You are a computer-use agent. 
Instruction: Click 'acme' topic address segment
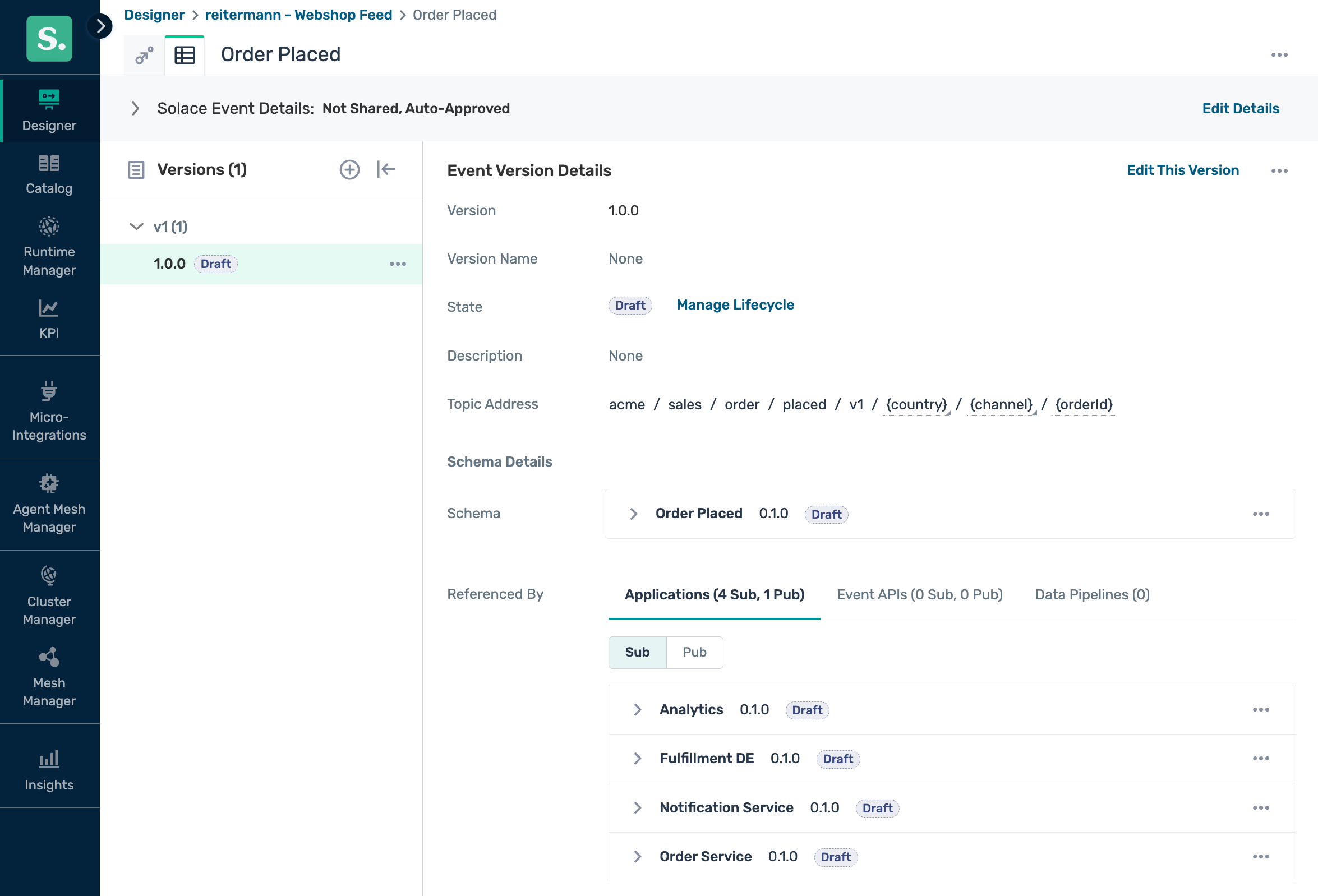coord(626,404)
